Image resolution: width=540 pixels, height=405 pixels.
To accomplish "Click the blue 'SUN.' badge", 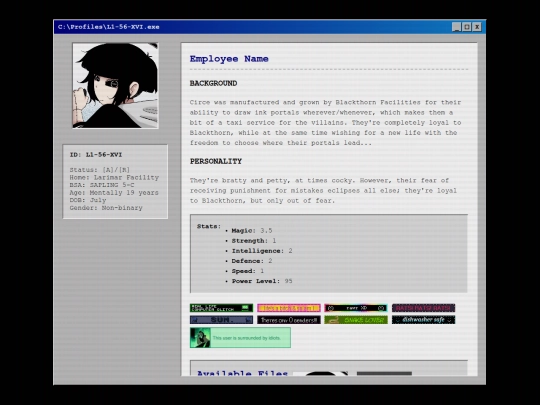I will click(221, 320).
